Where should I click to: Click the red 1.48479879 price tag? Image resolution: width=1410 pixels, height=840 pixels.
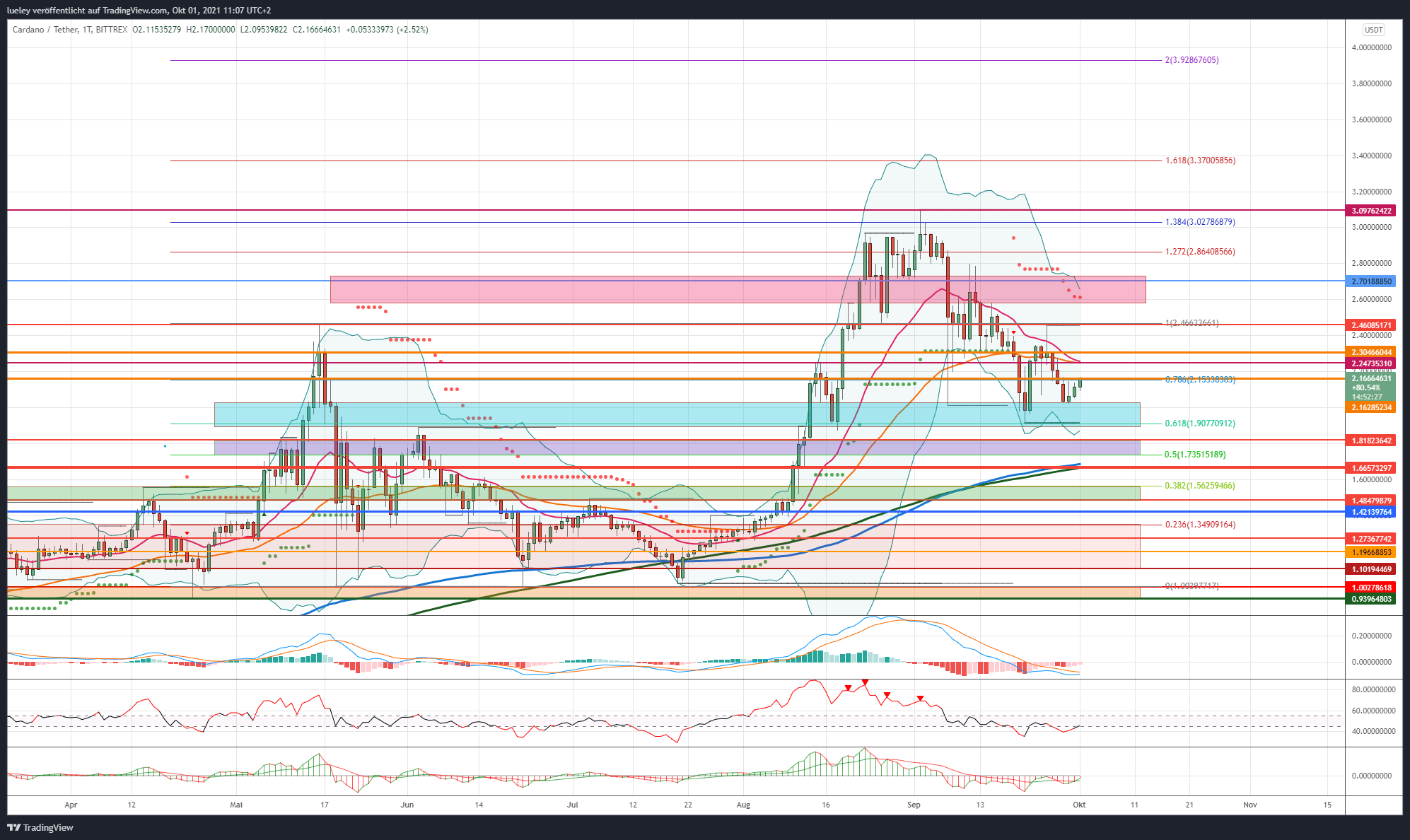tap(1371, 501)
